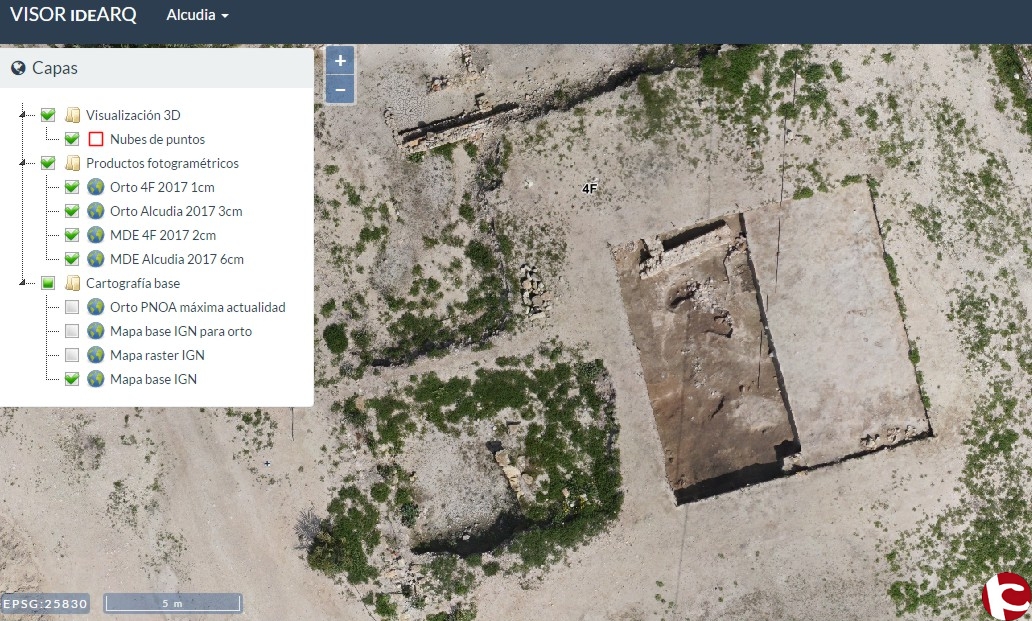Click the EPSG:25830 coordinate system label
The image size is (1032, 621).
(45, 603)
